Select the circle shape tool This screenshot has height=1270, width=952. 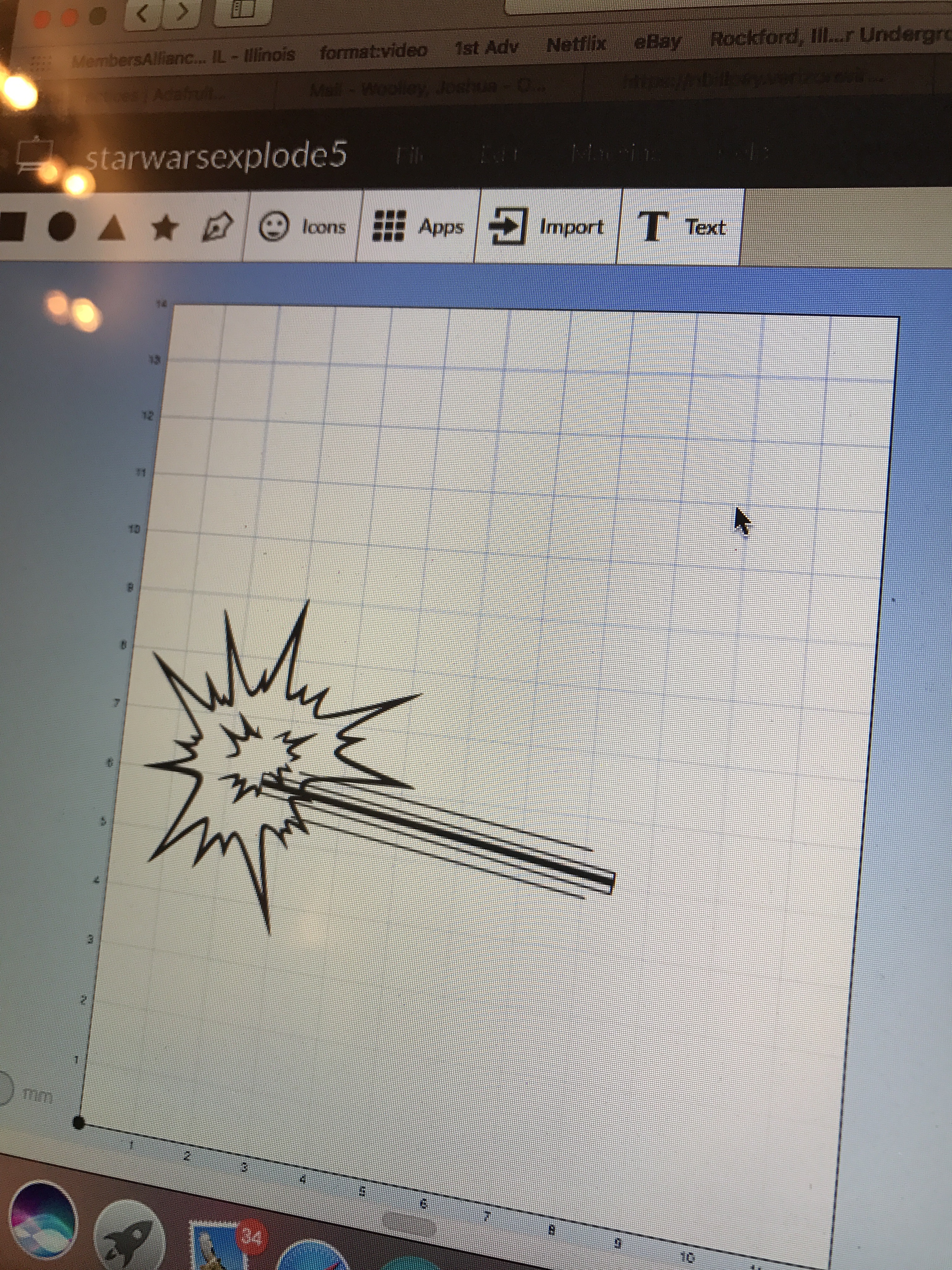(61, 227)
